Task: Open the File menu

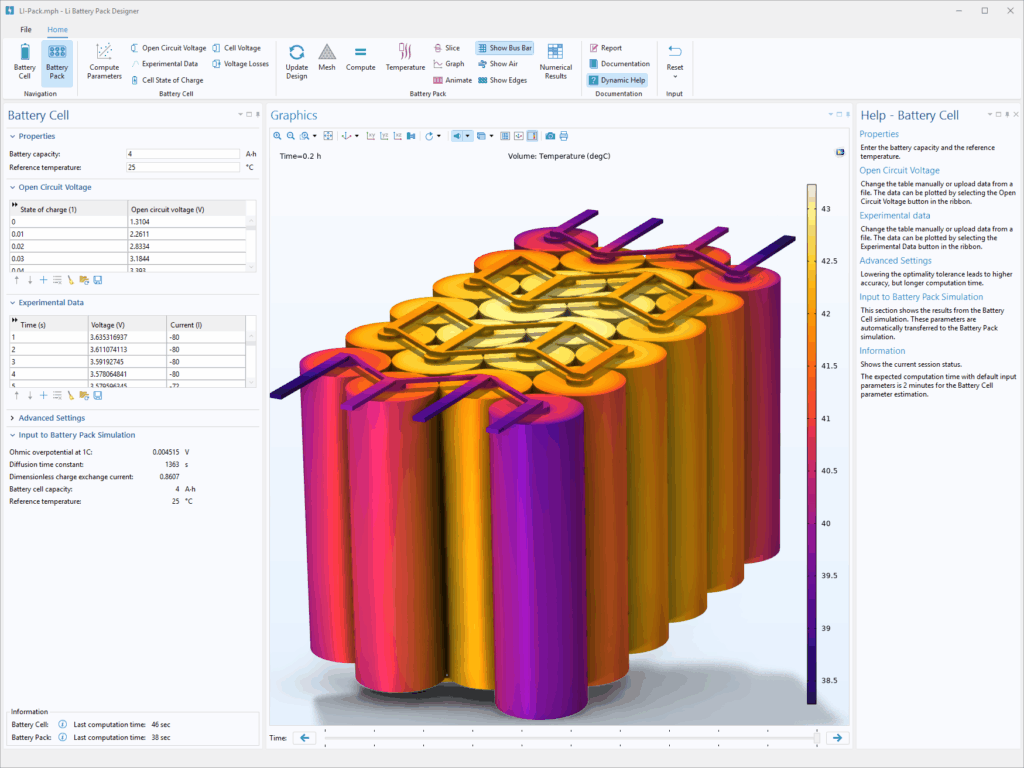Action: (x=26, y=30)
